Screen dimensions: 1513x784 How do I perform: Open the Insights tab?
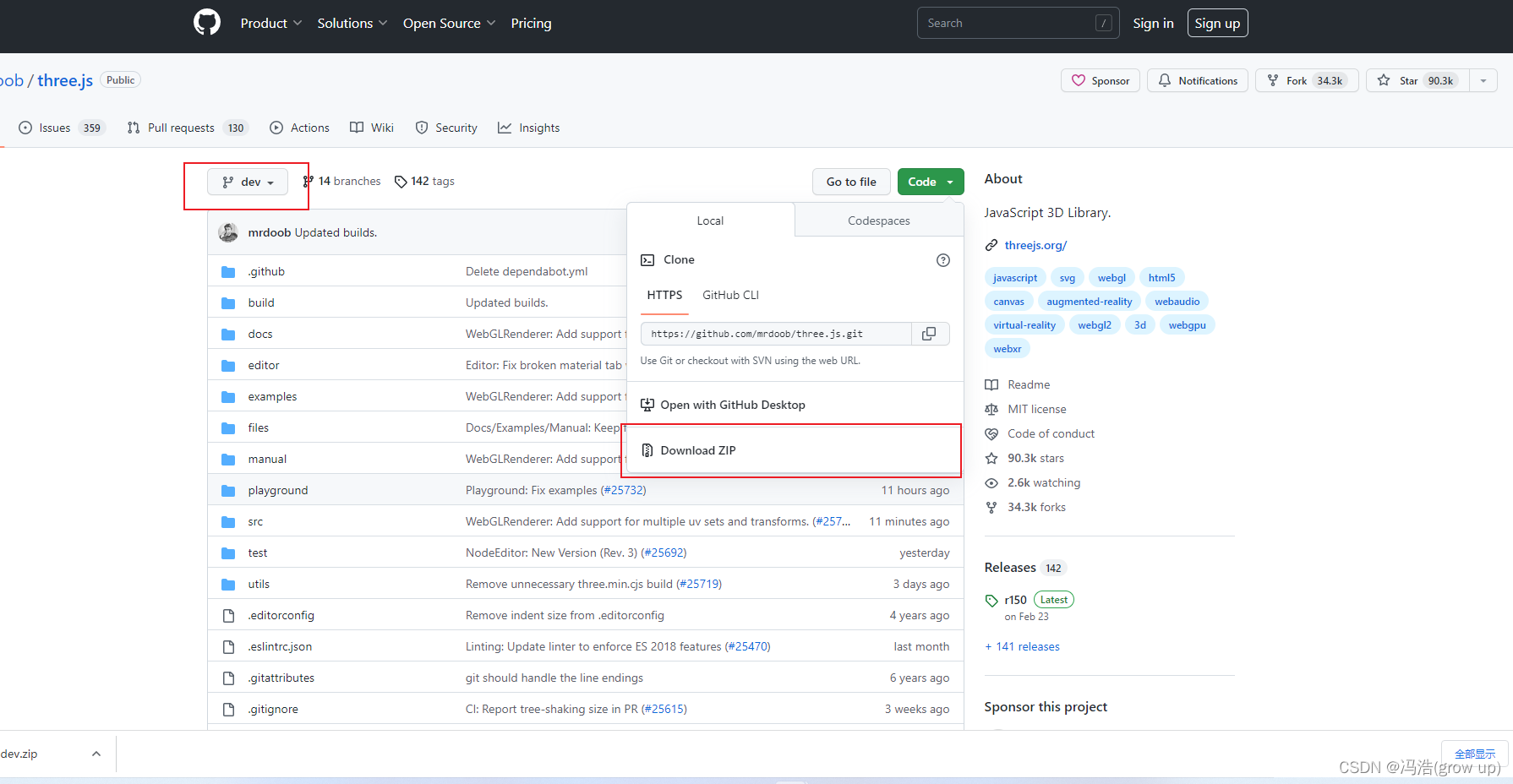(x=529, y=128)
